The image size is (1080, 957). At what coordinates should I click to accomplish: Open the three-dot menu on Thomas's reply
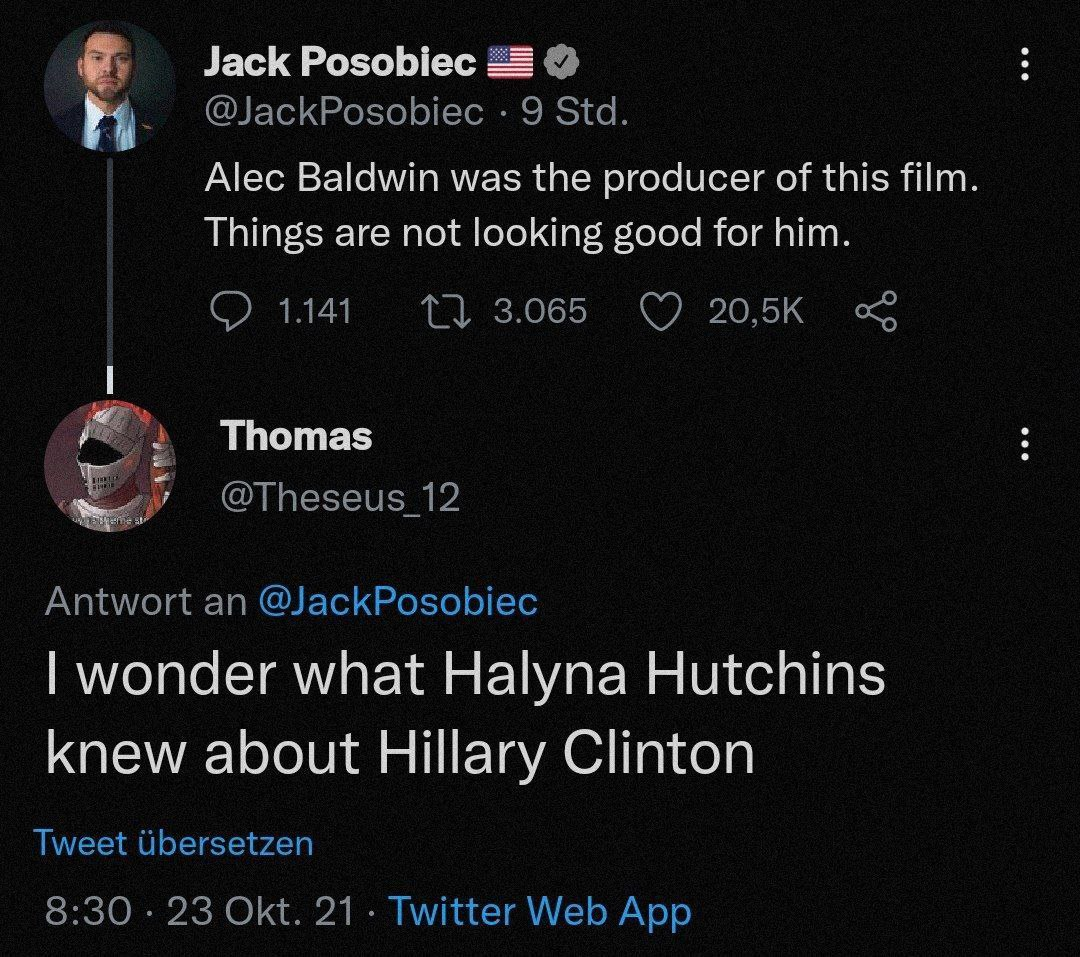(x=1022, y=445)
